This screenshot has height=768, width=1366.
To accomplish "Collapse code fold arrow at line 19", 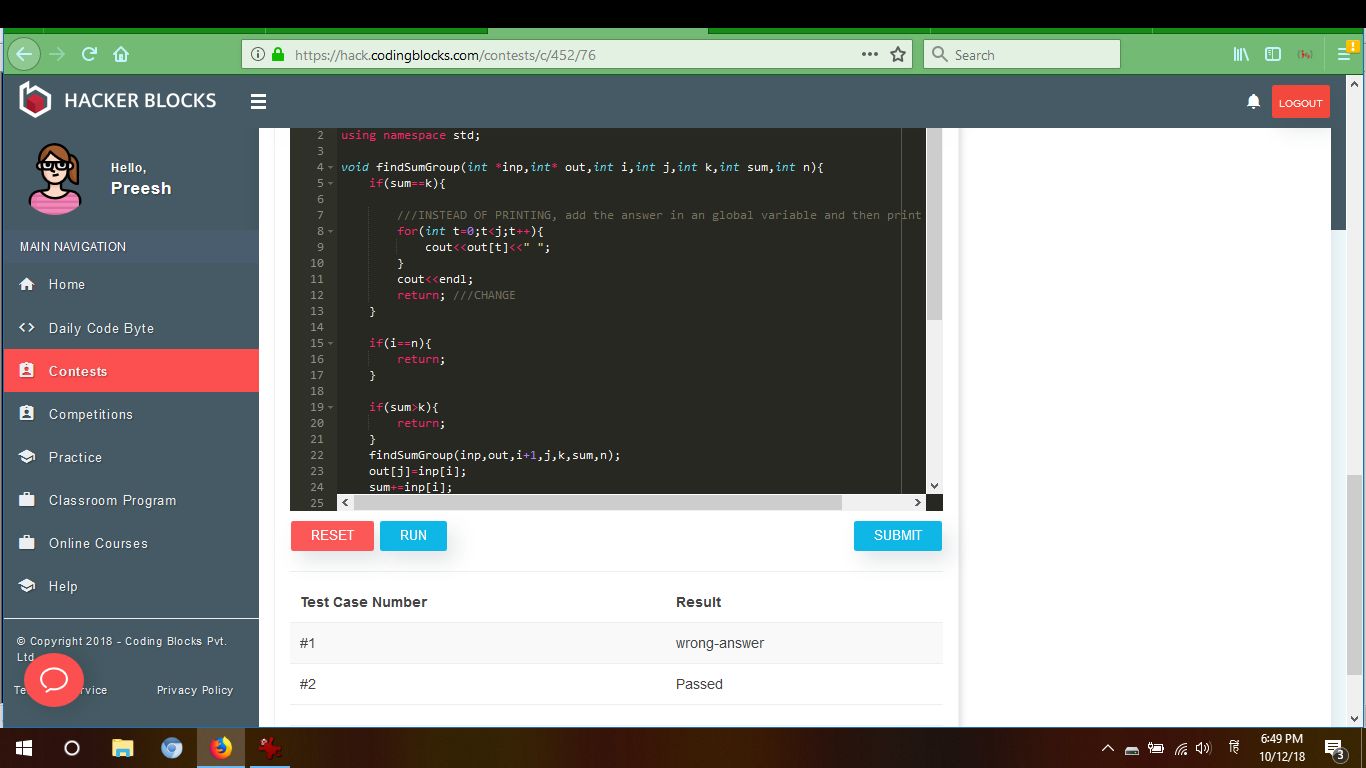I will point(331,408).
